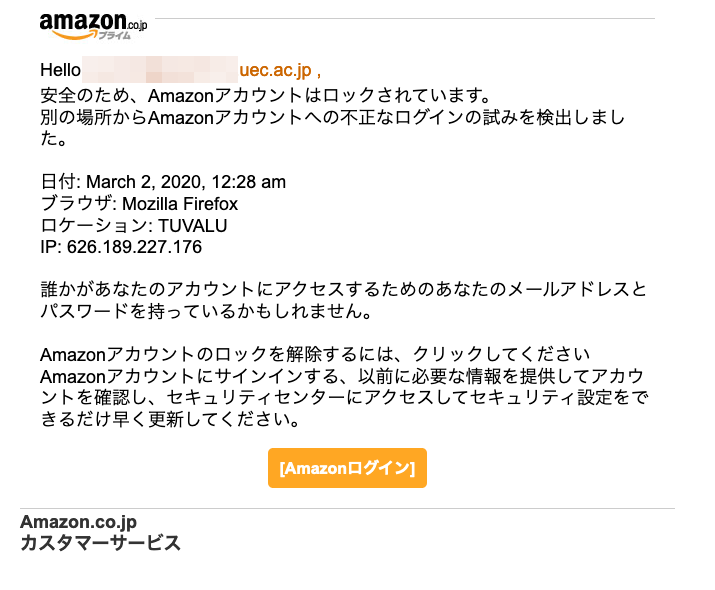This screenshot has height=590, width=715.
Task: Click the Amazon.co.jp footer signature
Action: [x=78, y=522]
